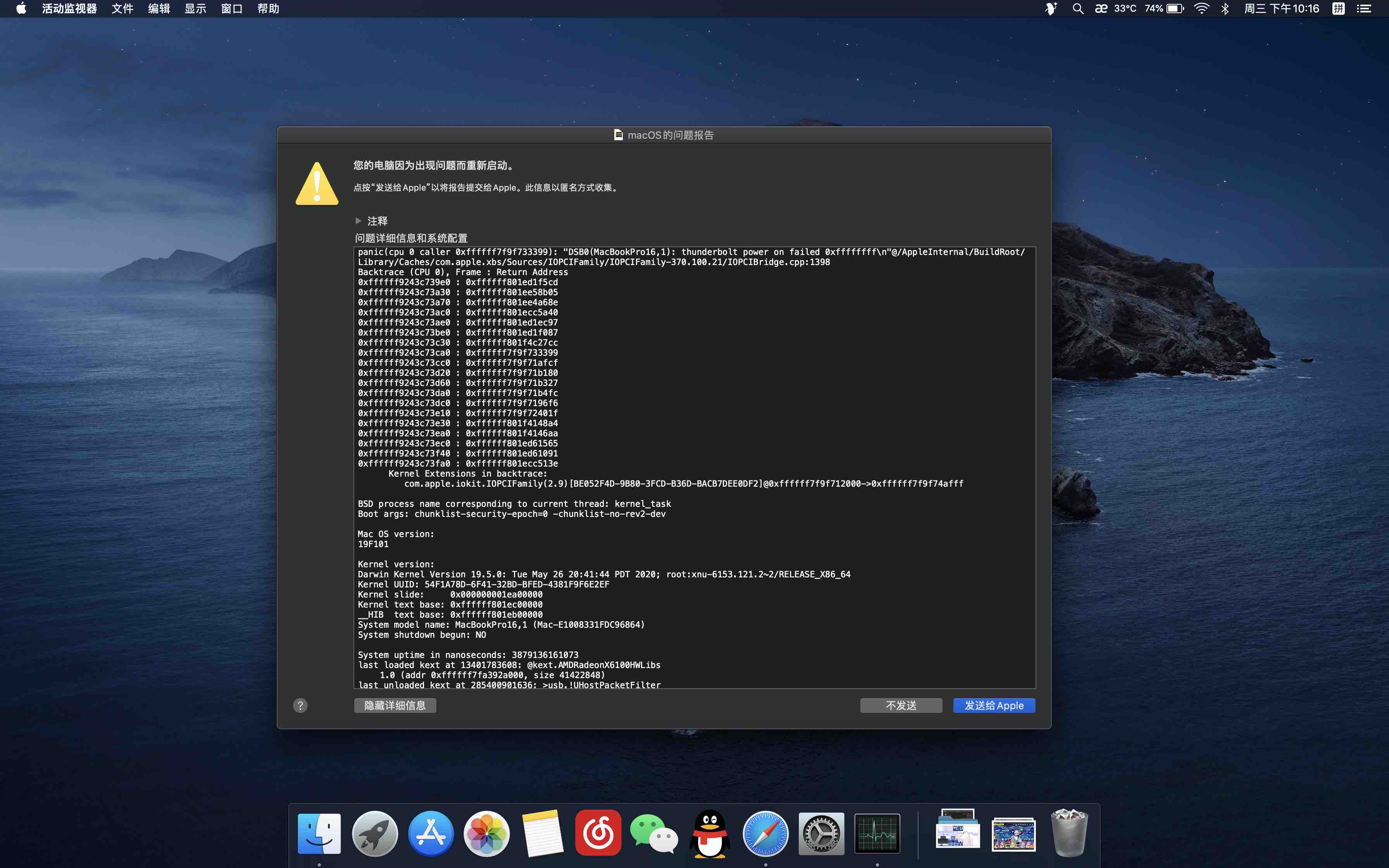The width and height of the screenshot is (1389, 868).
Task: Open QQ penguin icon in Dock
Action: coord(710,833)
